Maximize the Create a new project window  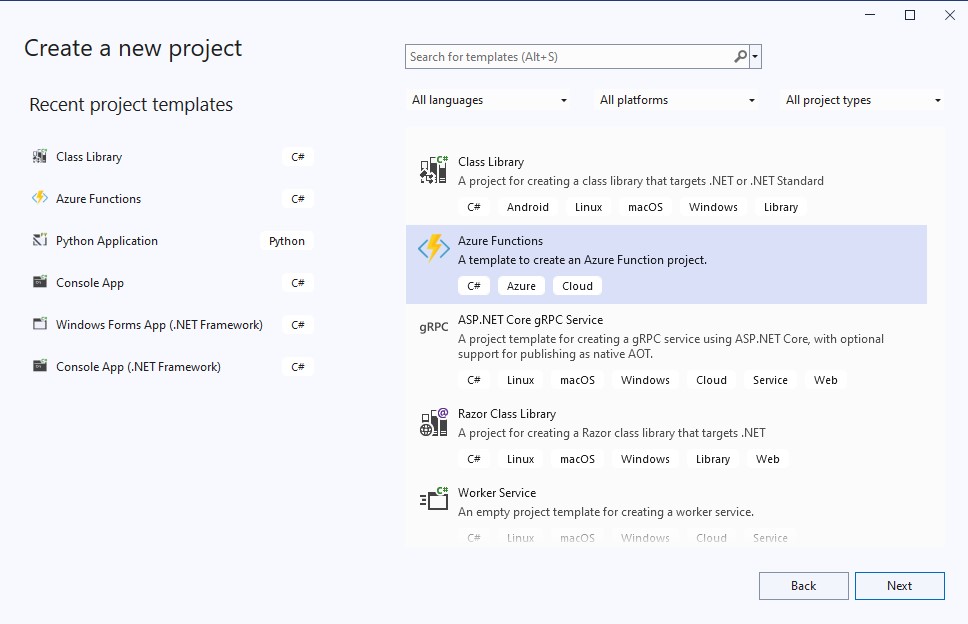909,15
